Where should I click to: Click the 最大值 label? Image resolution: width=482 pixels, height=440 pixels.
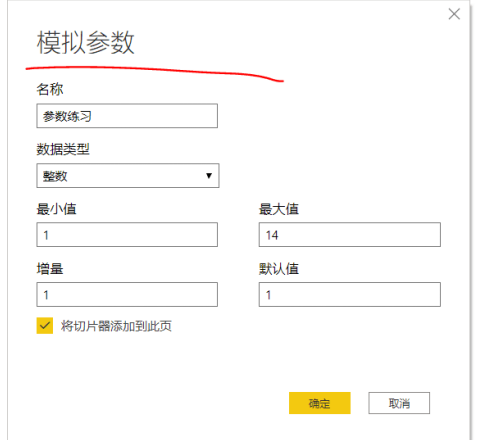[x=279, y=209]
